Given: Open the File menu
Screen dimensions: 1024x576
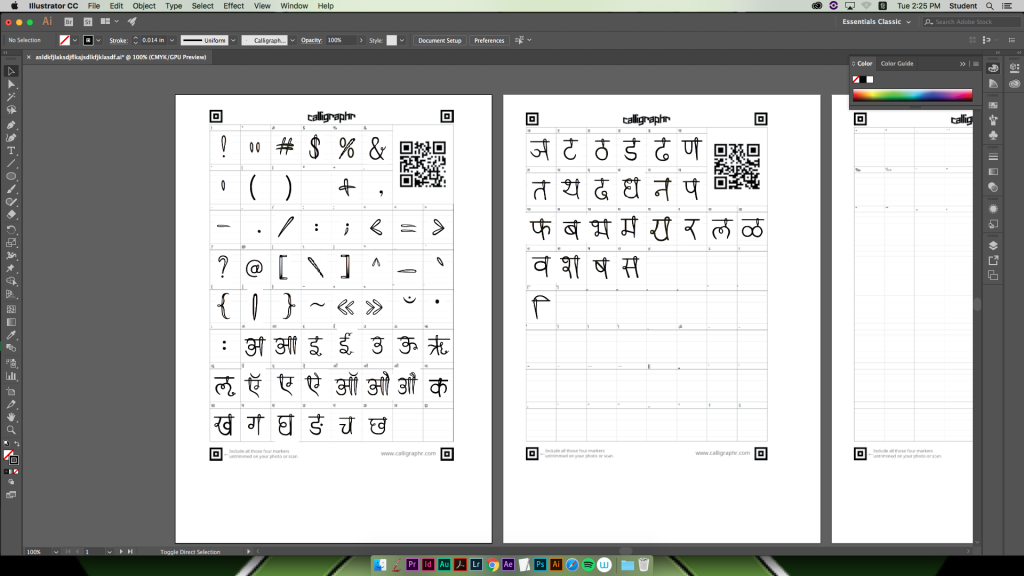Looking at the screenshot, I should click(93, 6).
